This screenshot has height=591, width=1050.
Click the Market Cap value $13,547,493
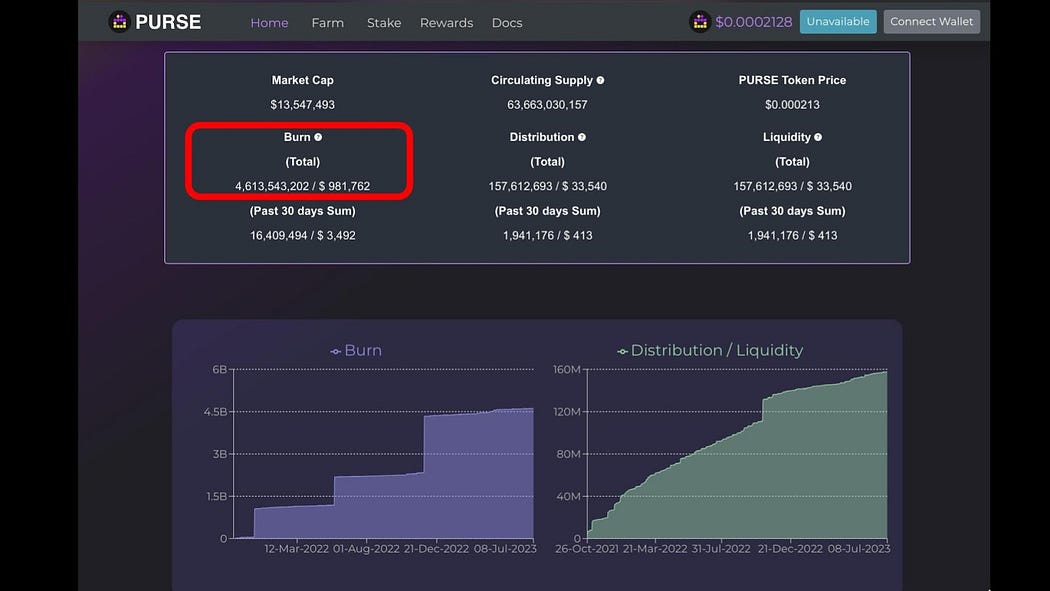point(302,104)
